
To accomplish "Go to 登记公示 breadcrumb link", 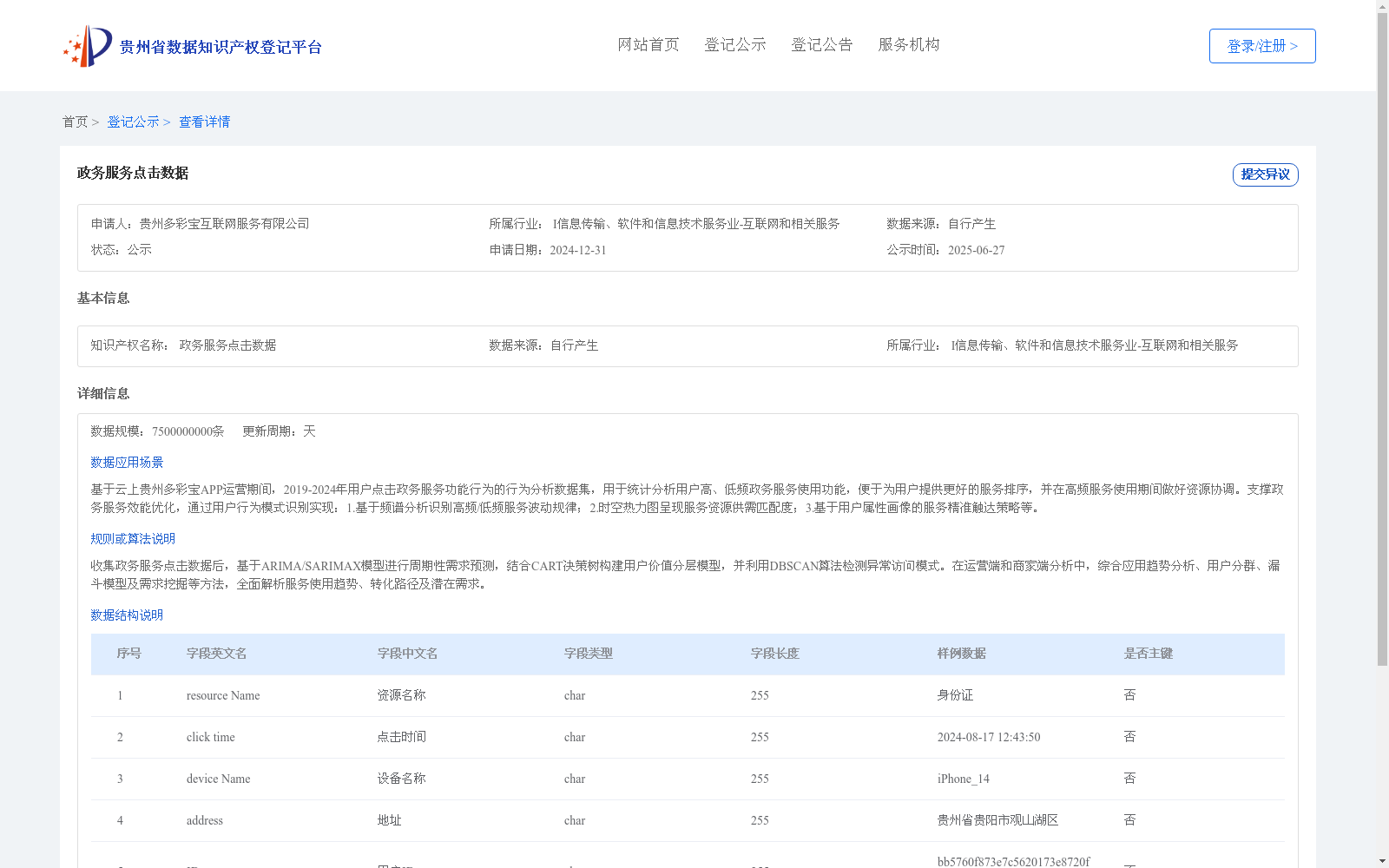I will (133, 122).
